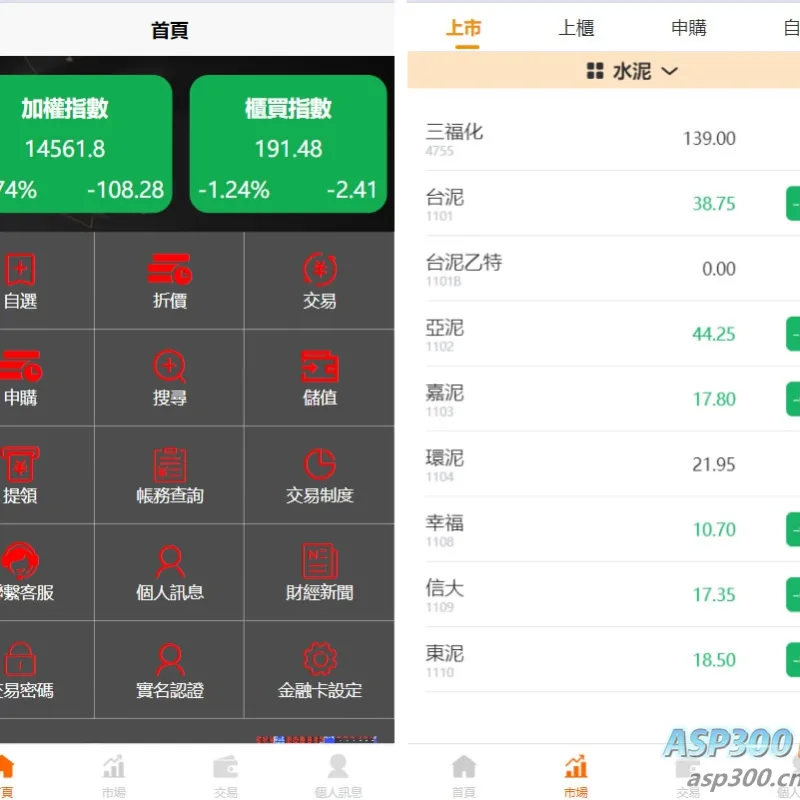
Task: Tap 個人訊息 icon in left bottom bar
Action: (338, 766)
